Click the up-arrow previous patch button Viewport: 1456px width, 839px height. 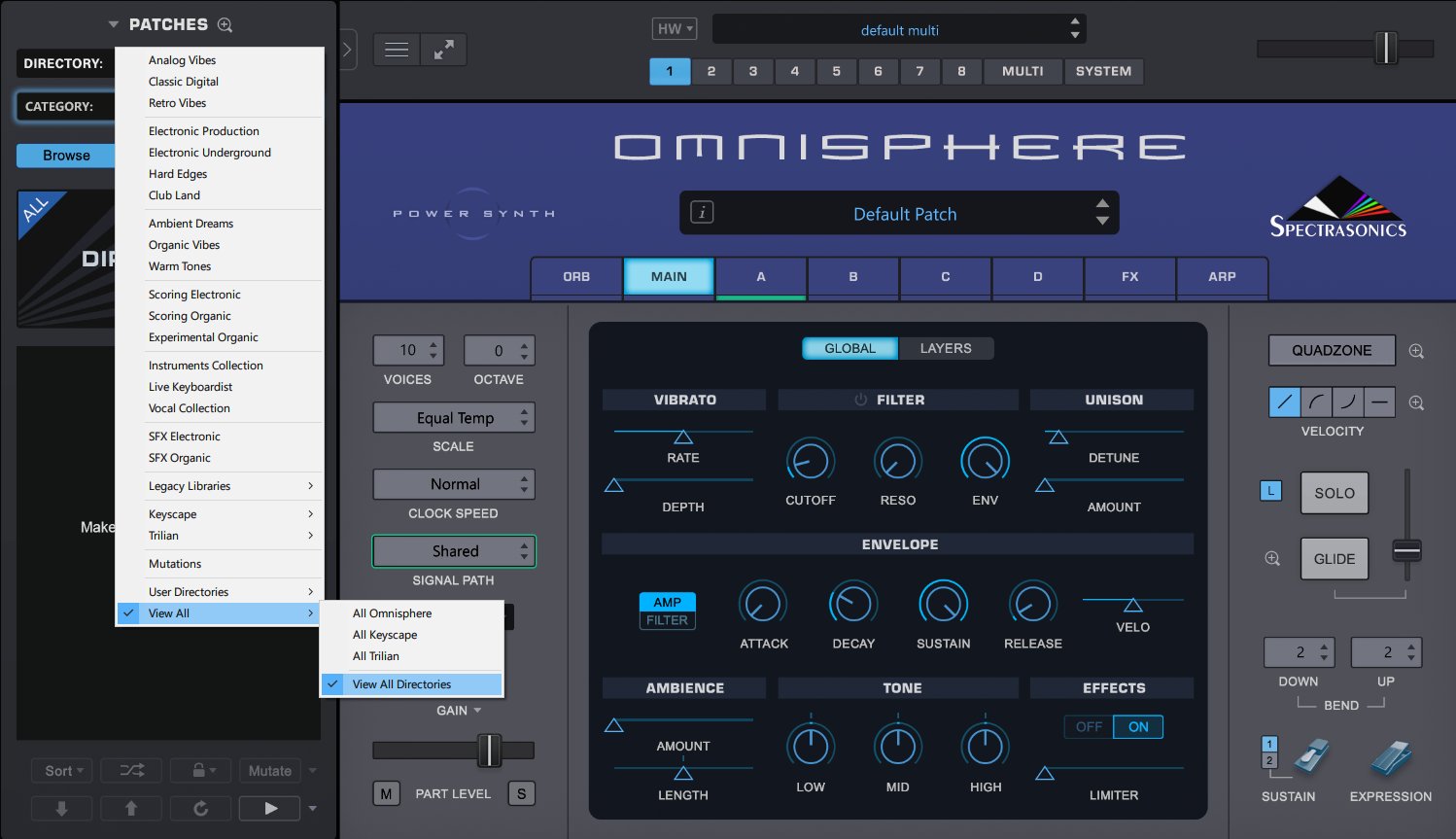(131, 808)
